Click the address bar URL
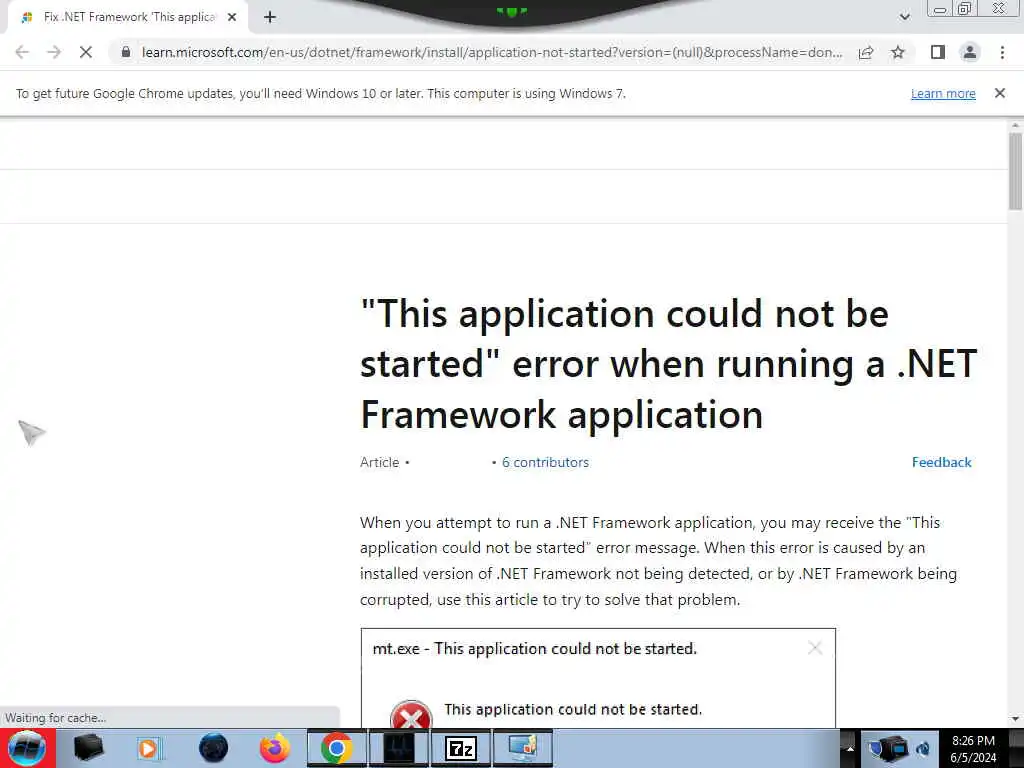Viewport: 1024px width, 768px height. pyautogui.click(x=491, y=52)
